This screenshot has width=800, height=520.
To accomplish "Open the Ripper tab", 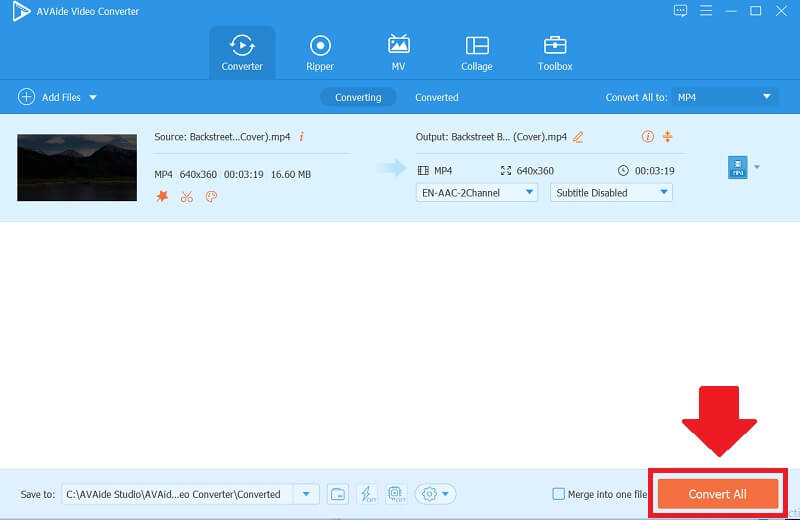I will [x=320, y=52].
